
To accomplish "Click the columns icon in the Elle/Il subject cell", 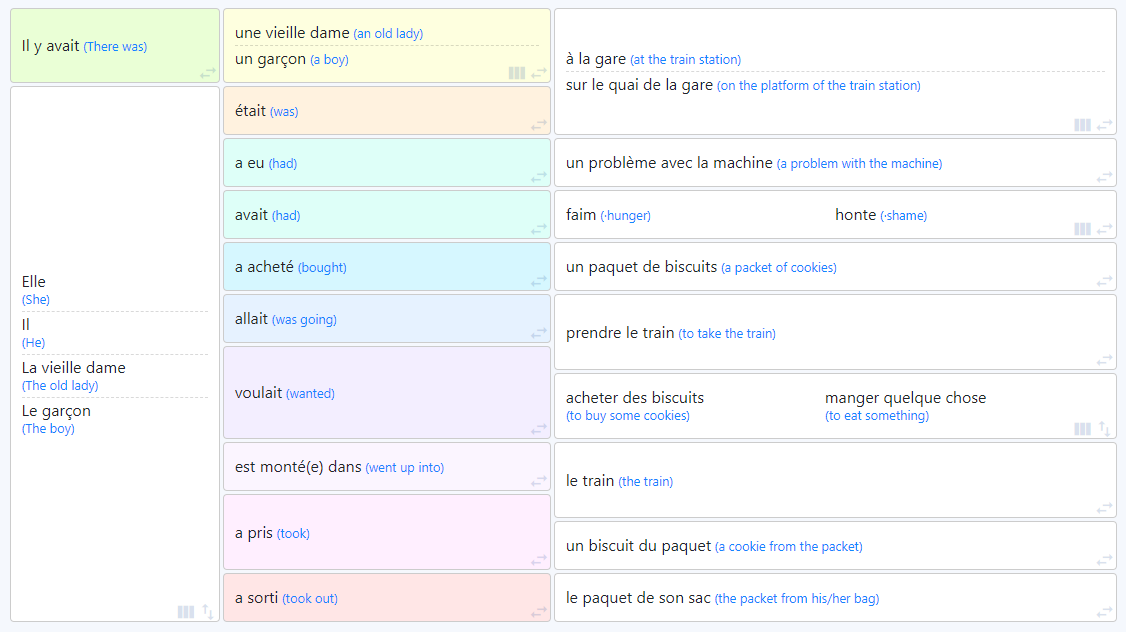I will (x=186, y=612).
